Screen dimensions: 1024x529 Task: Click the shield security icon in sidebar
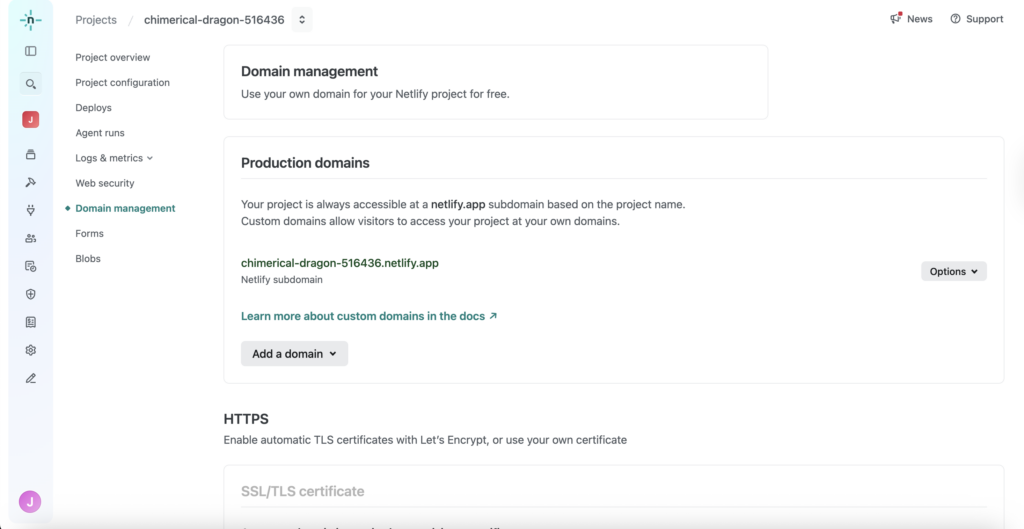(31, 294)
